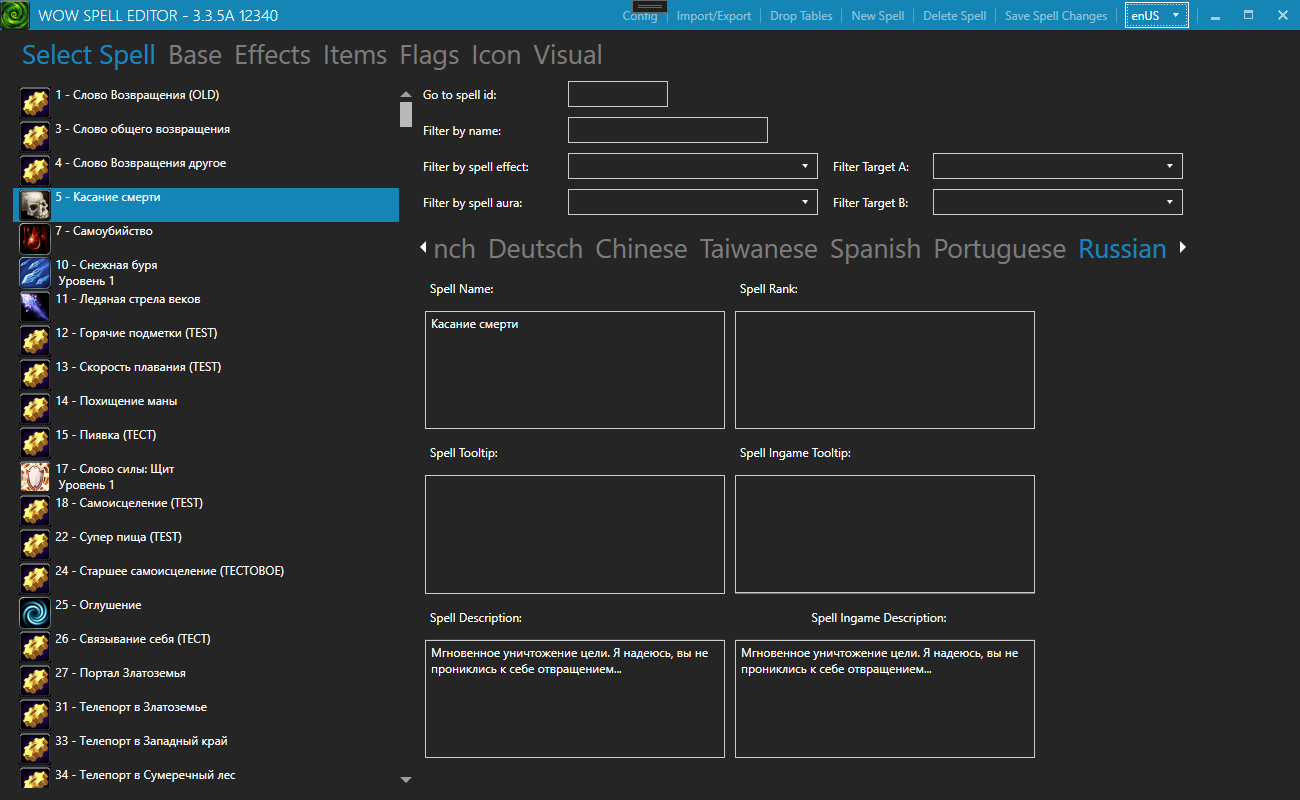
Task: Click into the Spell Rank text box
Action: click(x=885, y=370)
